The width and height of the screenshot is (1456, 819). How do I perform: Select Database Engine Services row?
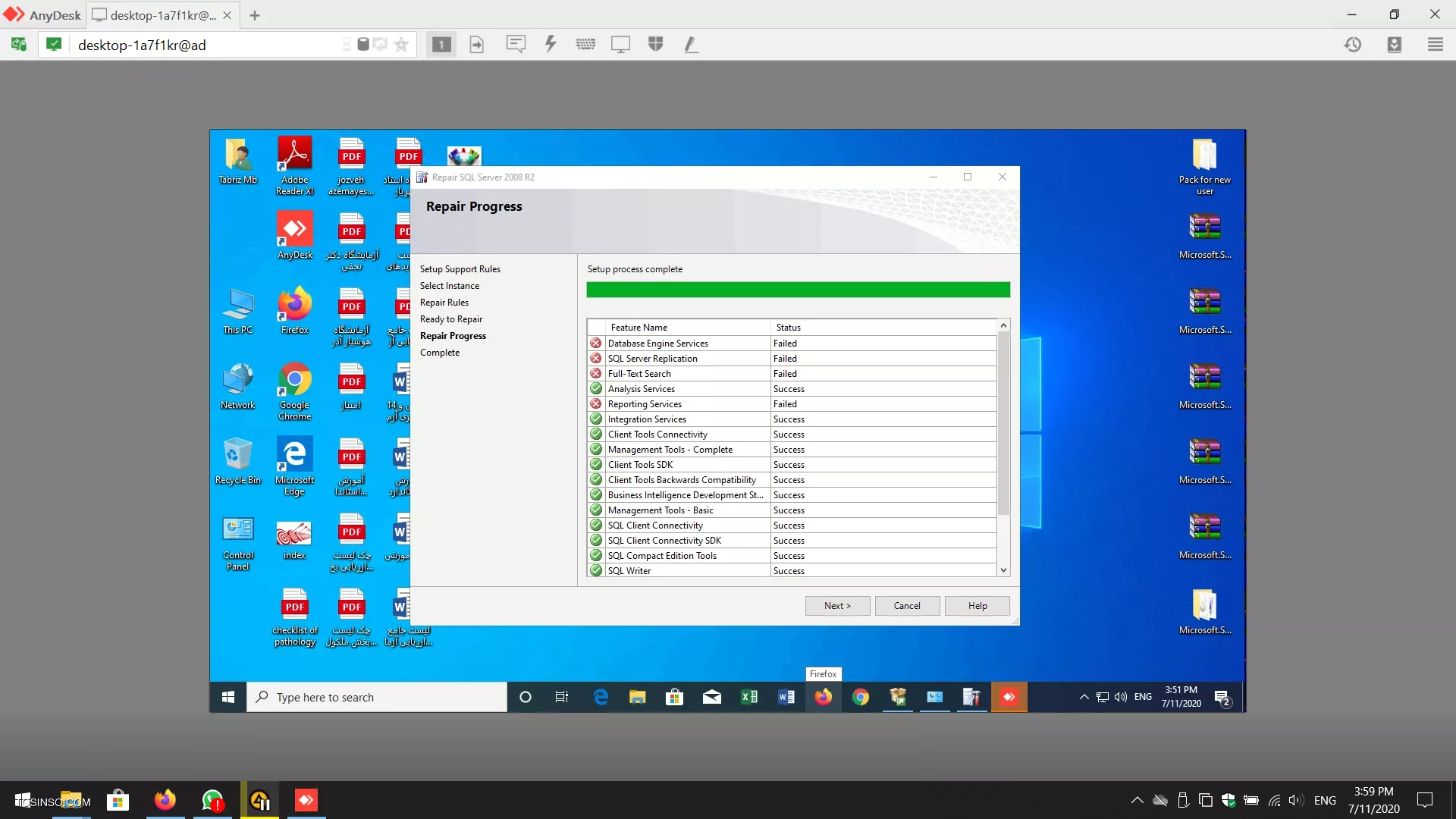pyautogui.click(x=792, y=344)
